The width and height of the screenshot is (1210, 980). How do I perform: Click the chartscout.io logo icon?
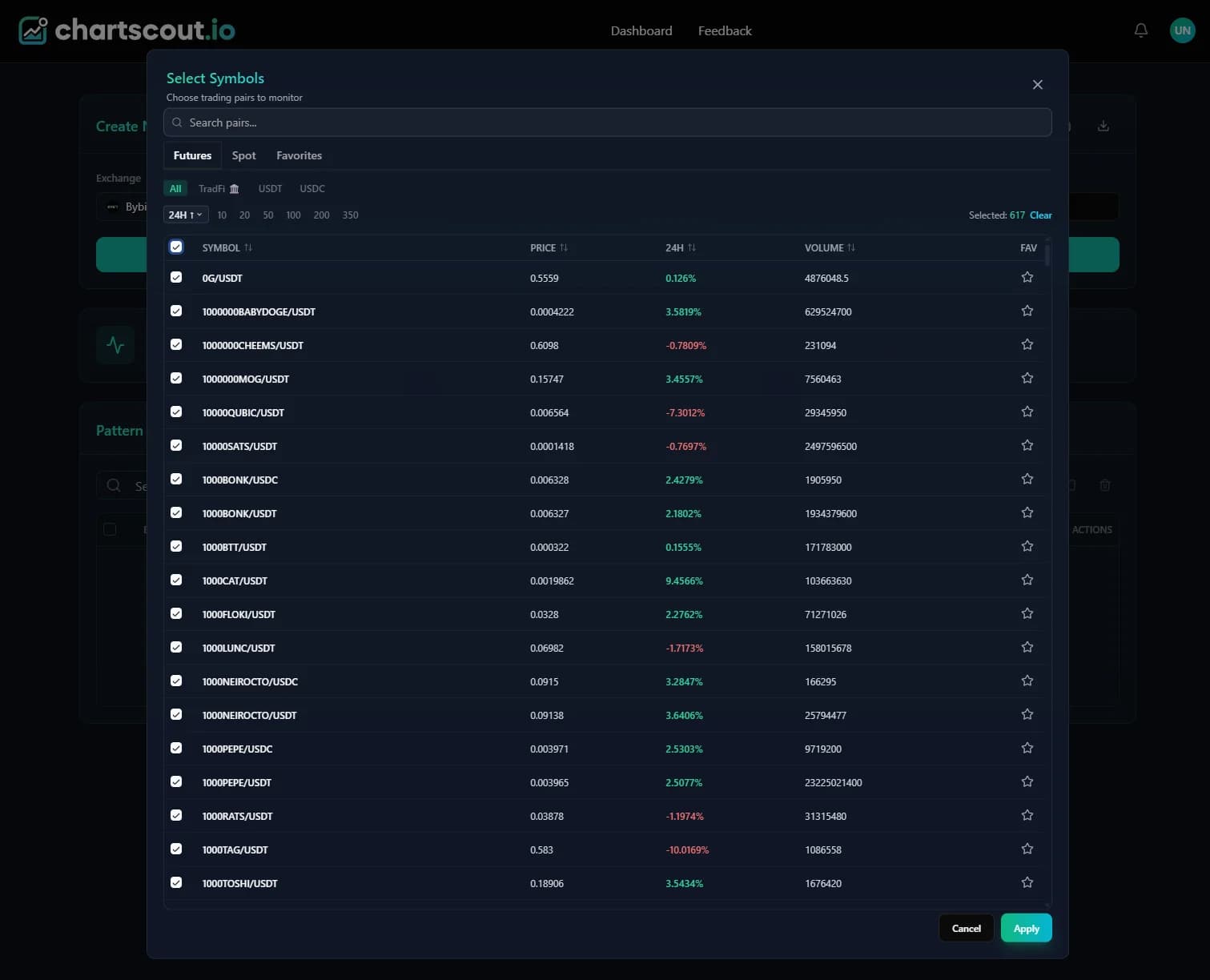[32, 30]
